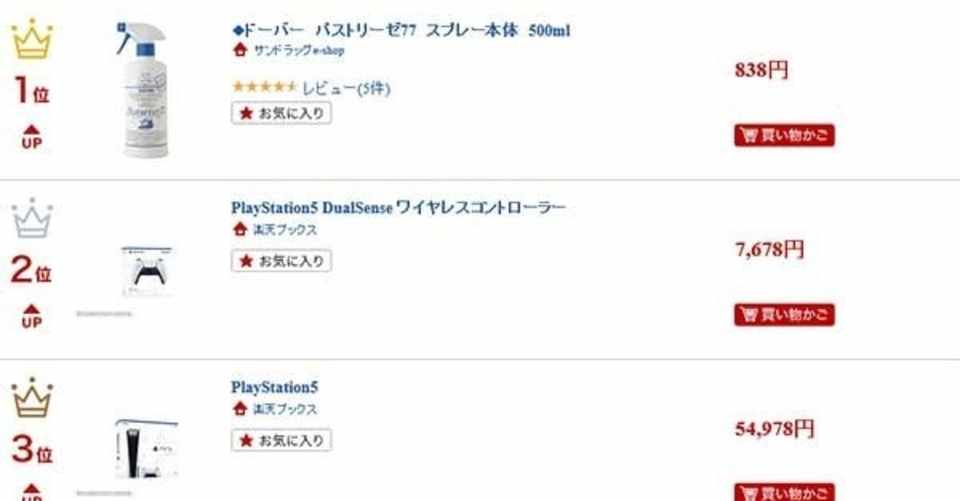Screen dimensions: 960x501
Task: Click the red UP arrow under rank 1
Action: click(x=31, y=135)
